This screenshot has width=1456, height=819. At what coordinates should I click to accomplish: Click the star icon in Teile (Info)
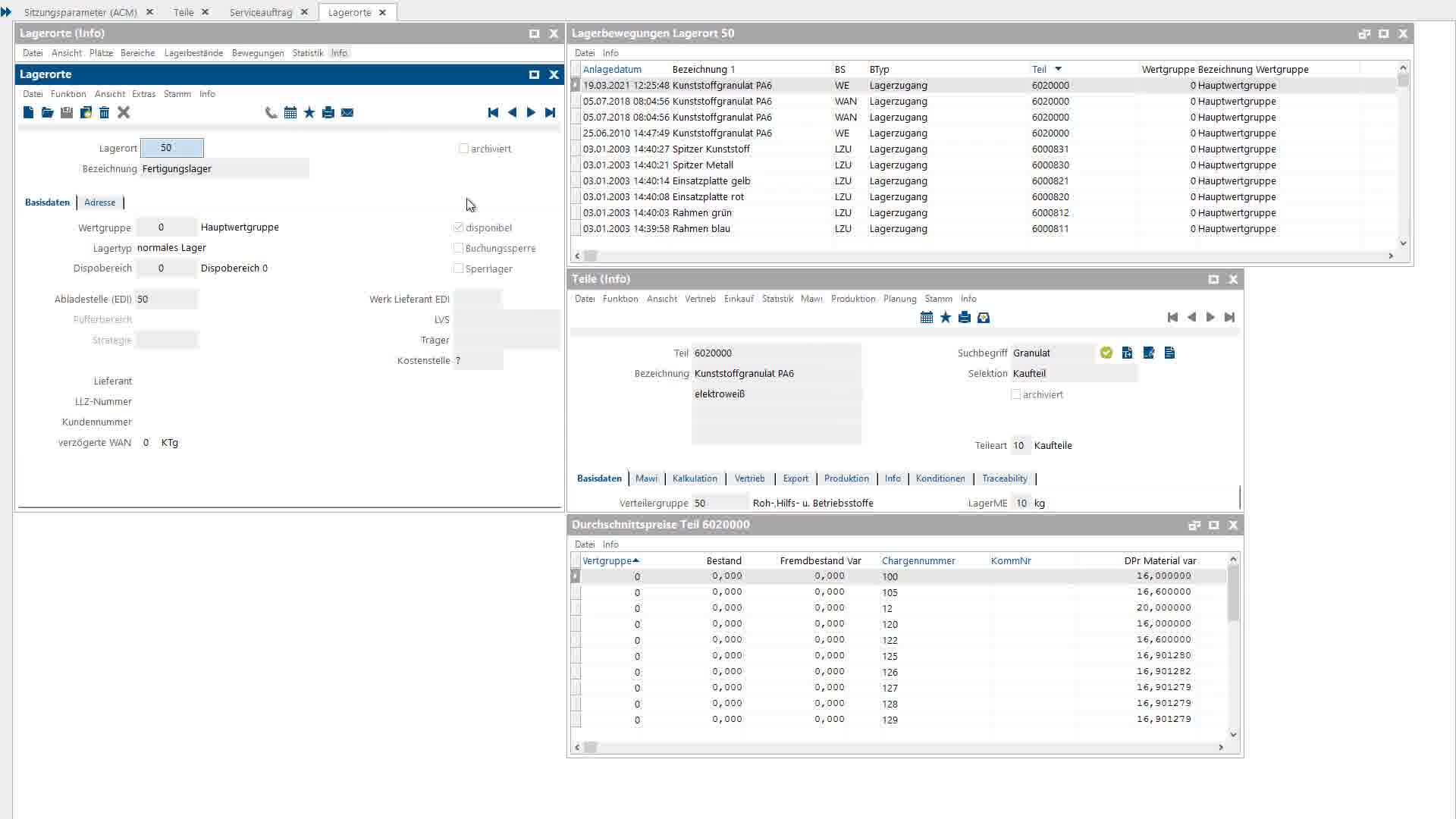tap(946, 317)
